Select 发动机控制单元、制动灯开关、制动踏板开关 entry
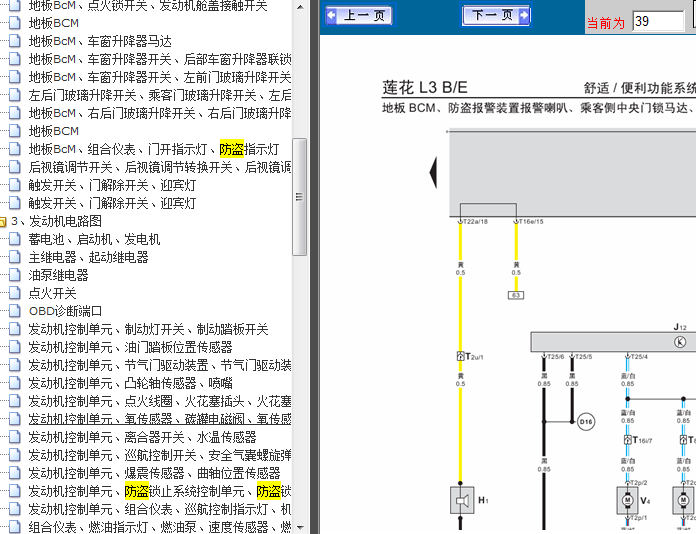 click(x=148, y=329)
